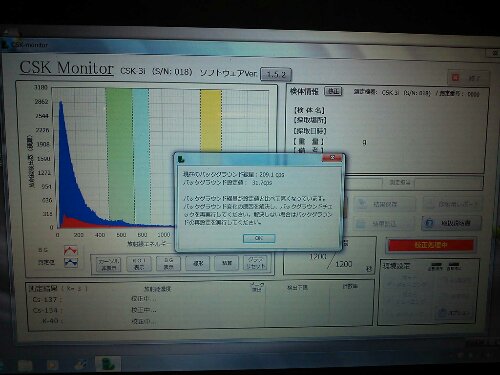Open the orange media player taskbar icon
500x375 pixels.
coord(52,365)
